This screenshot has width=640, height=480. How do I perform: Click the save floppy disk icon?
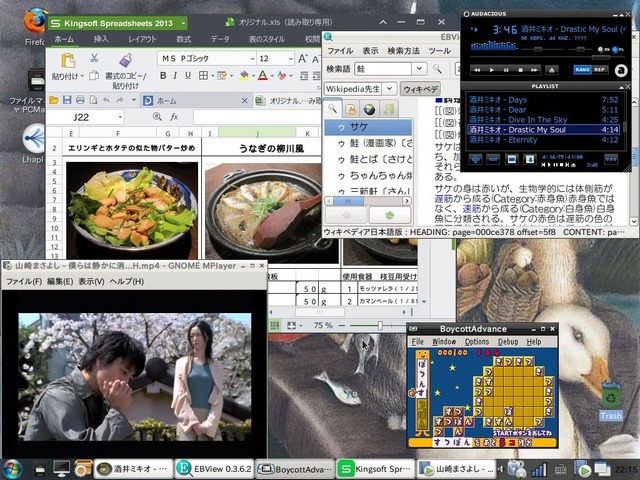[67, 100]
